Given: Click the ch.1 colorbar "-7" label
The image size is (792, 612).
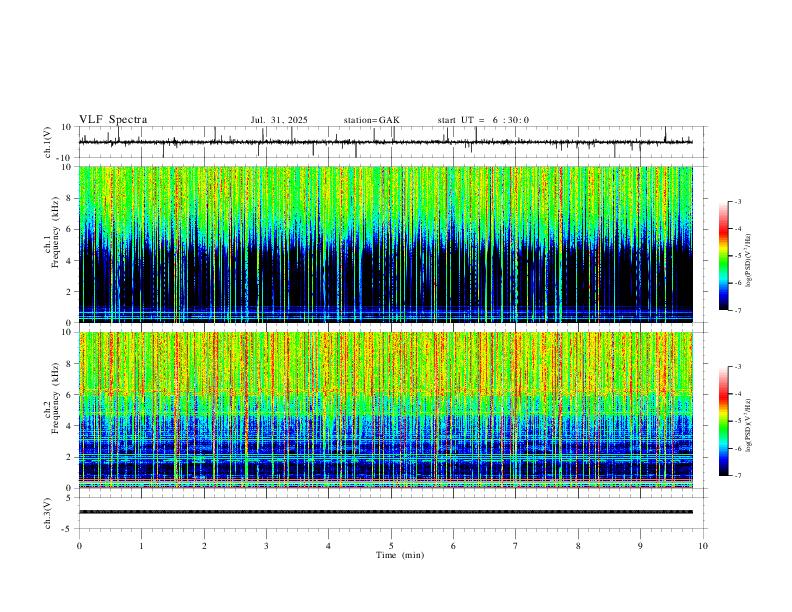Looking at the screenshot, I should (738, 310).
